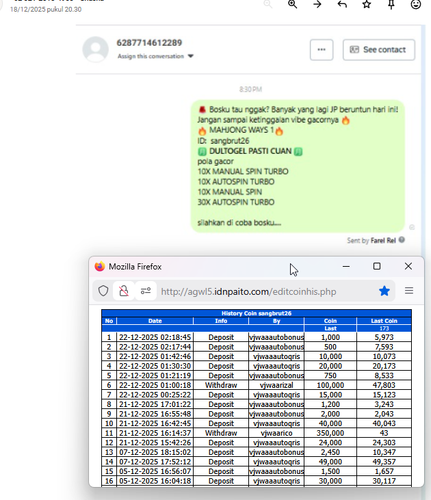Click the reply curved arrow icon
Viewport: 431px width, 500px height.
(342, 4)
